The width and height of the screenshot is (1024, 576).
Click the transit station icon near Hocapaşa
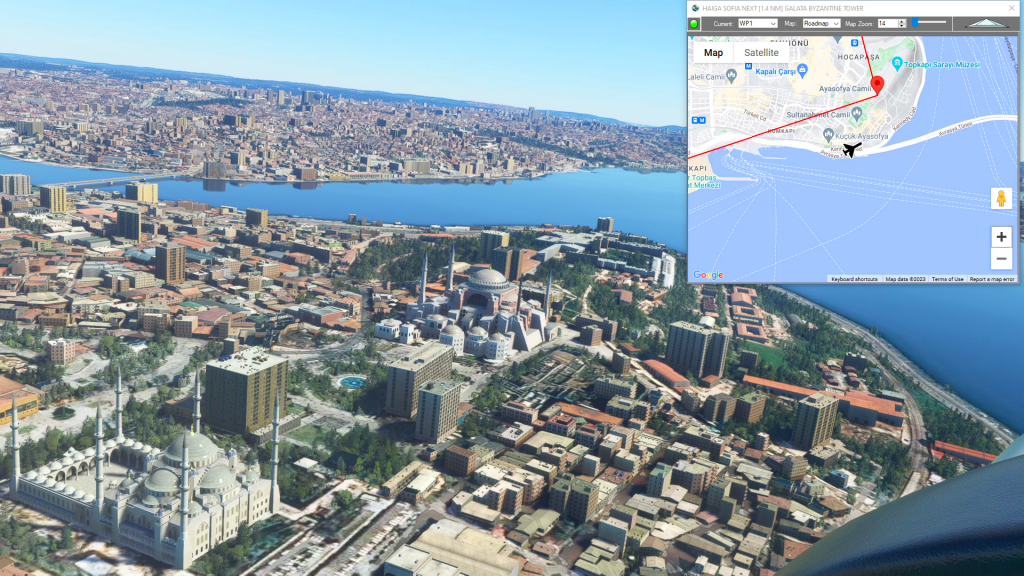[x=854, y=42]
